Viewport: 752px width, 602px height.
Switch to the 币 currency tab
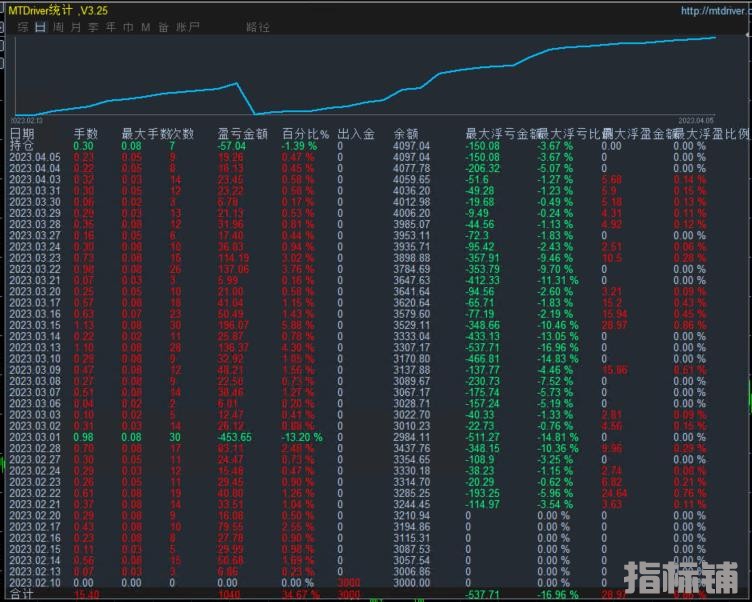coord(129,27)
